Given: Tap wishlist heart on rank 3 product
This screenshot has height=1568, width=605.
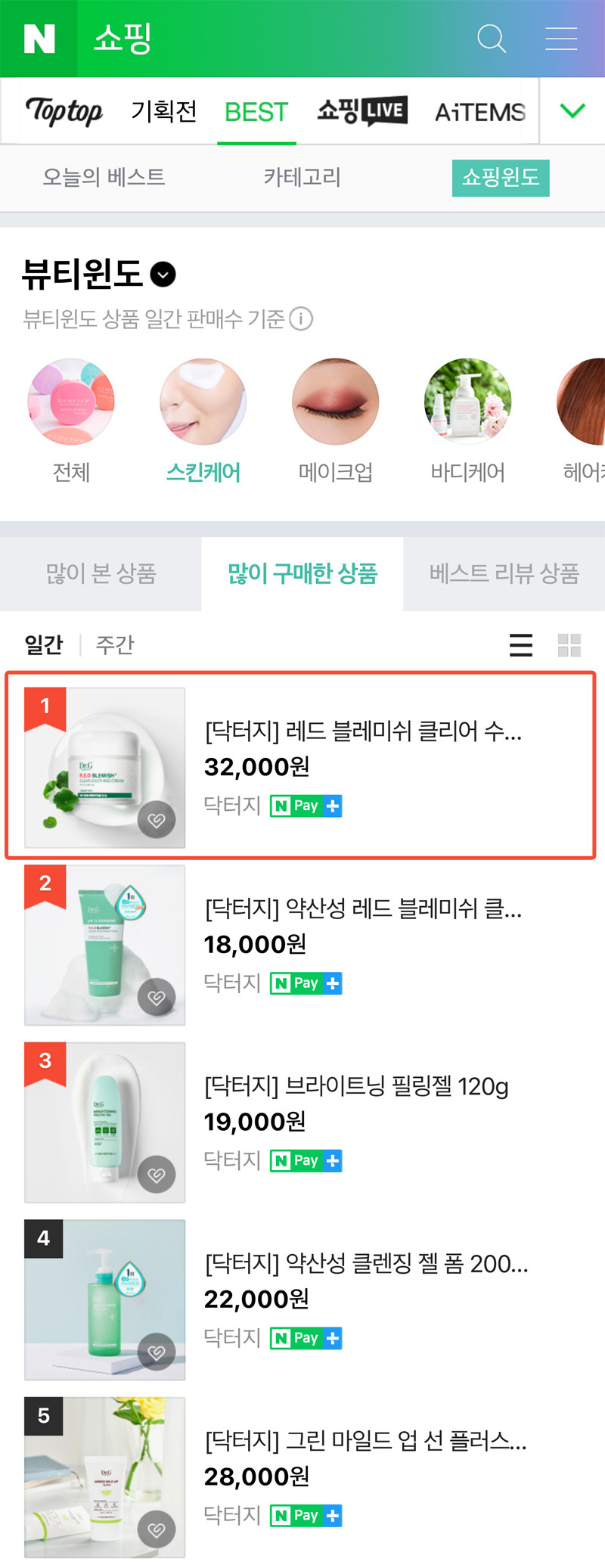Looking at the screenshot, I should pos(157,1175).
